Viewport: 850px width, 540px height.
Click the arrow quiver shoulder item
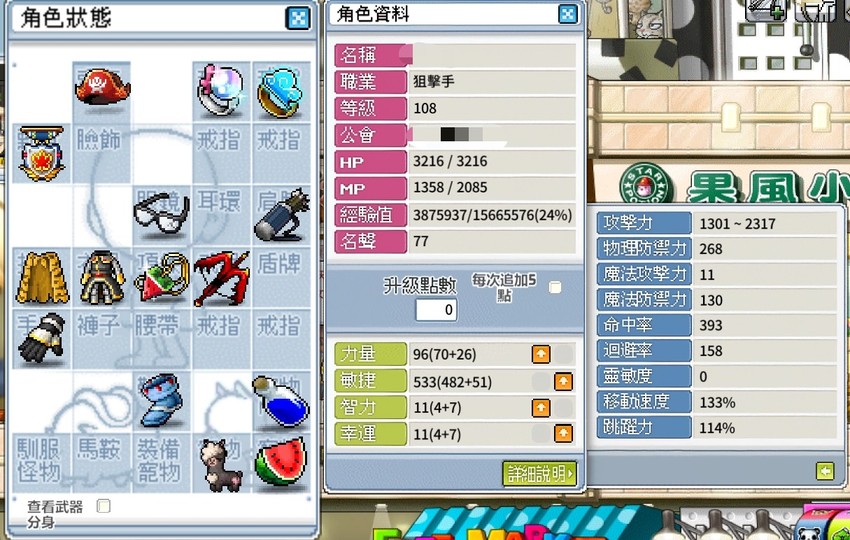(x=282, y=215)
